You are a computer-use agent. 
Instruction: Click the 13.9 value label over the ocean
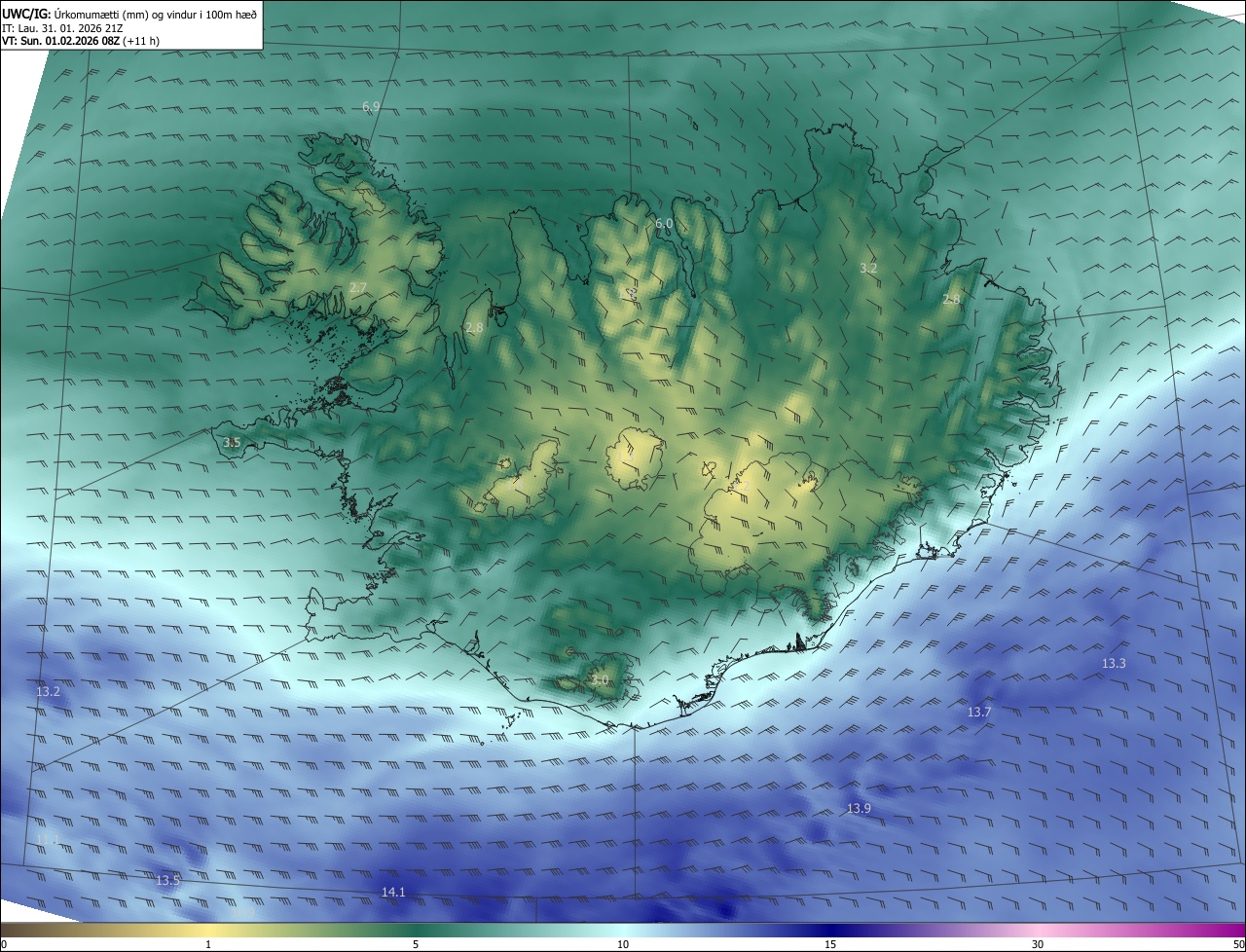tap(859, 809)
